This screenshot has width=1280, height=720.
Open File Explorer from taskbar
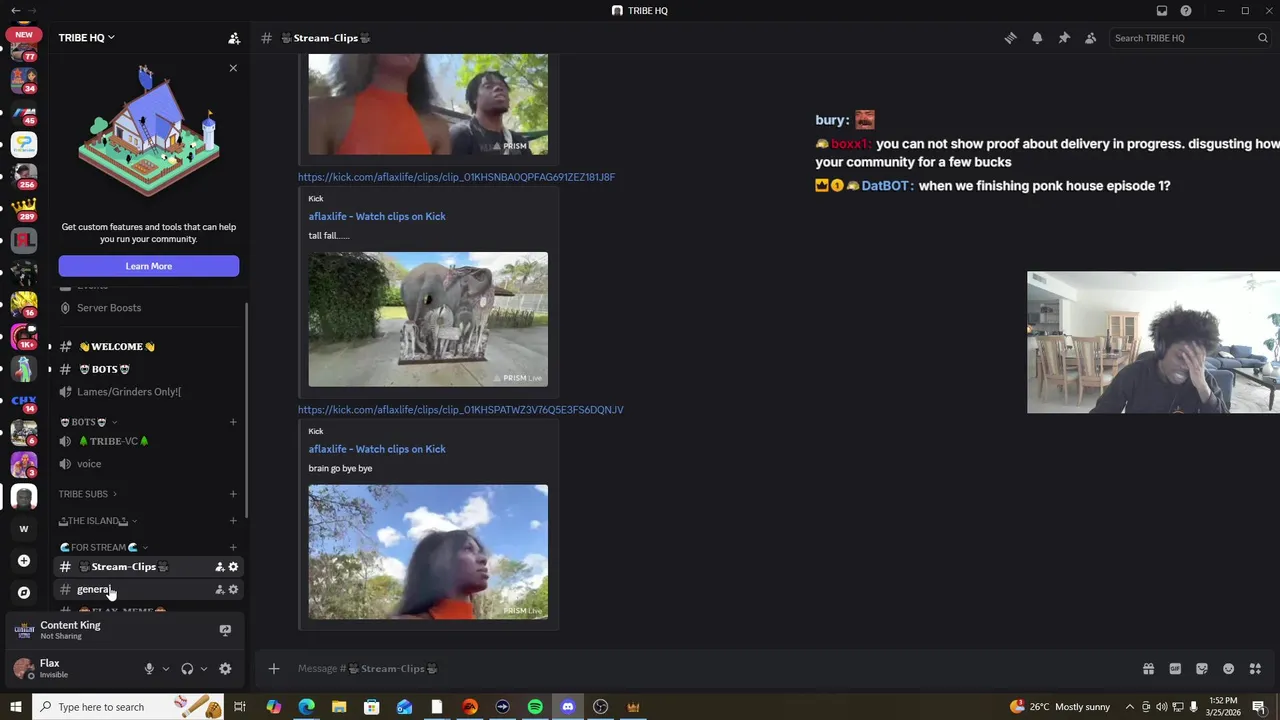pyautogui.click(x=339, y=707)
